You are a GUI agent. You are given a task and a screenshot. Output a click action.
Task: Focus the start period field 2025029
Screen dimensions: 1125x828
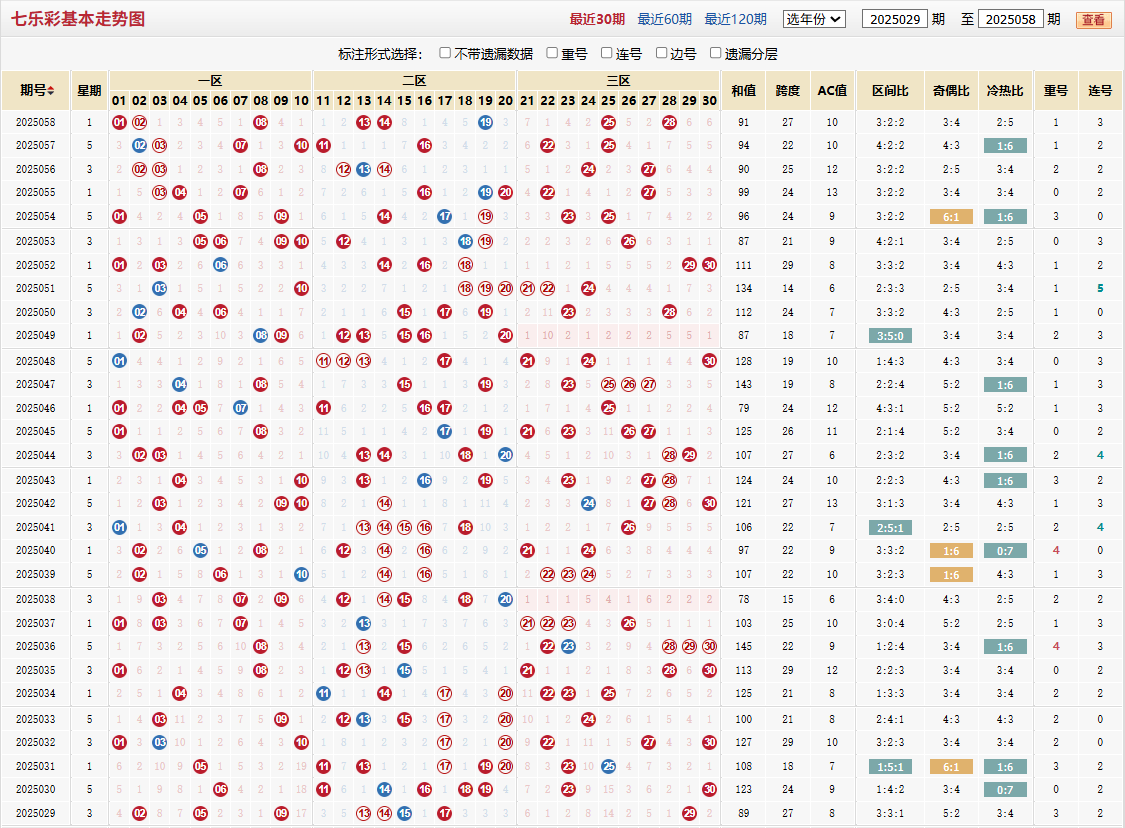pos(895,19)
